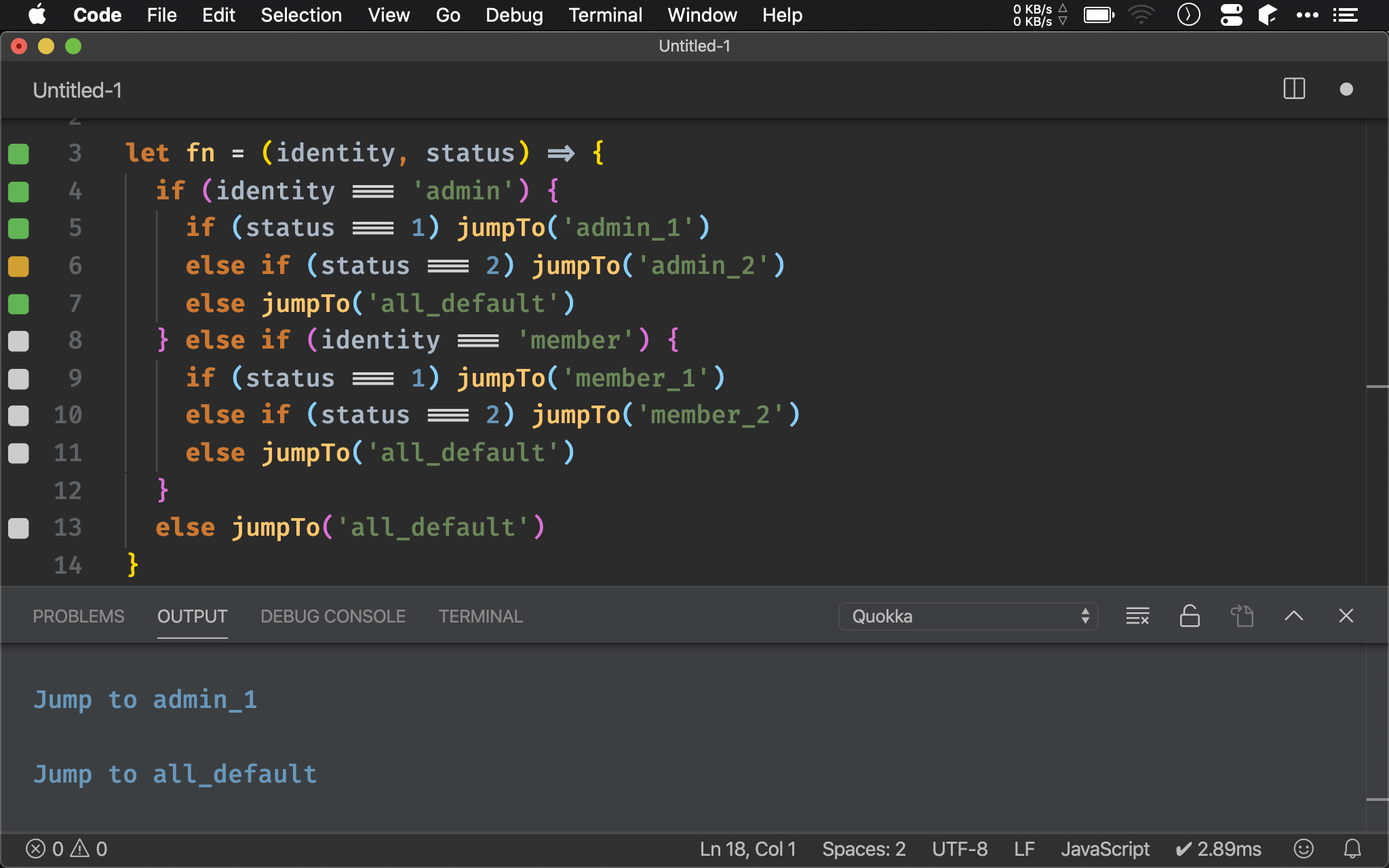The height and width of the screenshot is (868, 1389).
Task: Select the OUTPUT tab
Action: coord(191,616)
